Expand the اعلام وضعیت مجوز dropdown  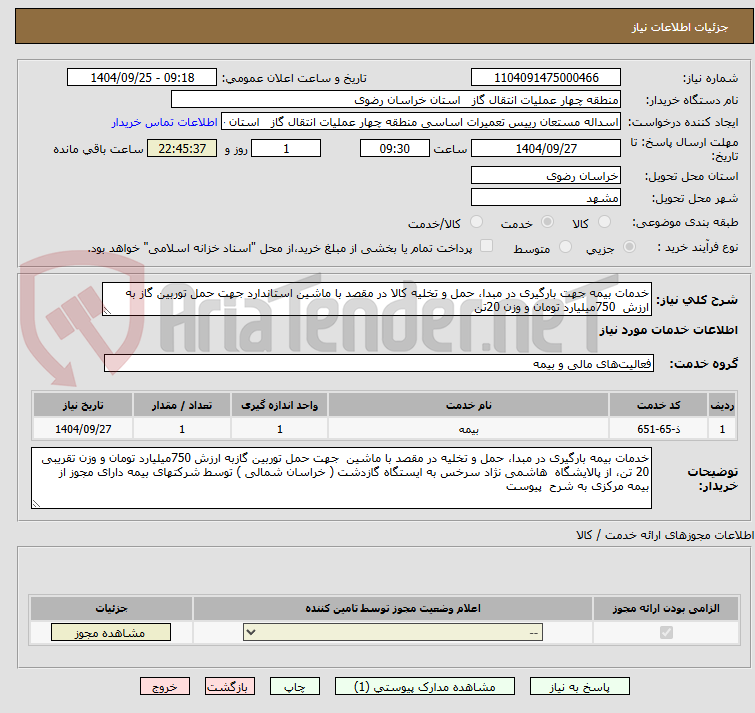click(x=395, y=633)
